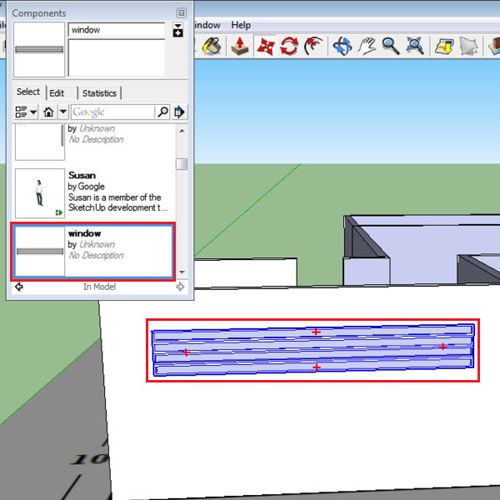
Task: Switch to the Edit tab
Action: point(57,93)
